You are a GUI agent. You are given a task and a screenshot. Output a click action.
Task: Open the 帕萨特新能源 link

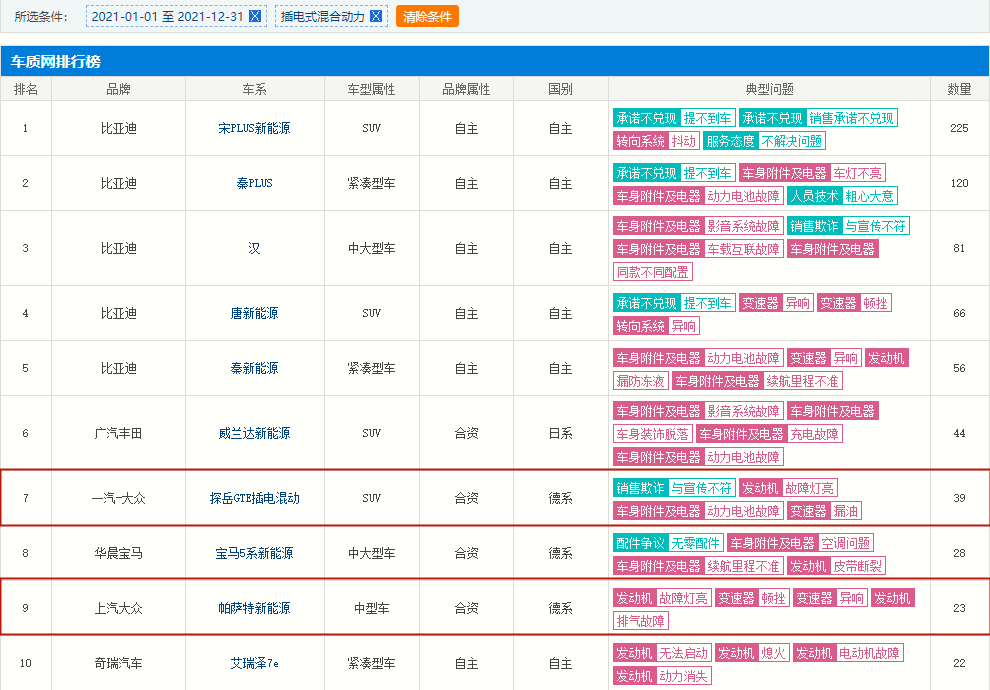click(254, 608)
